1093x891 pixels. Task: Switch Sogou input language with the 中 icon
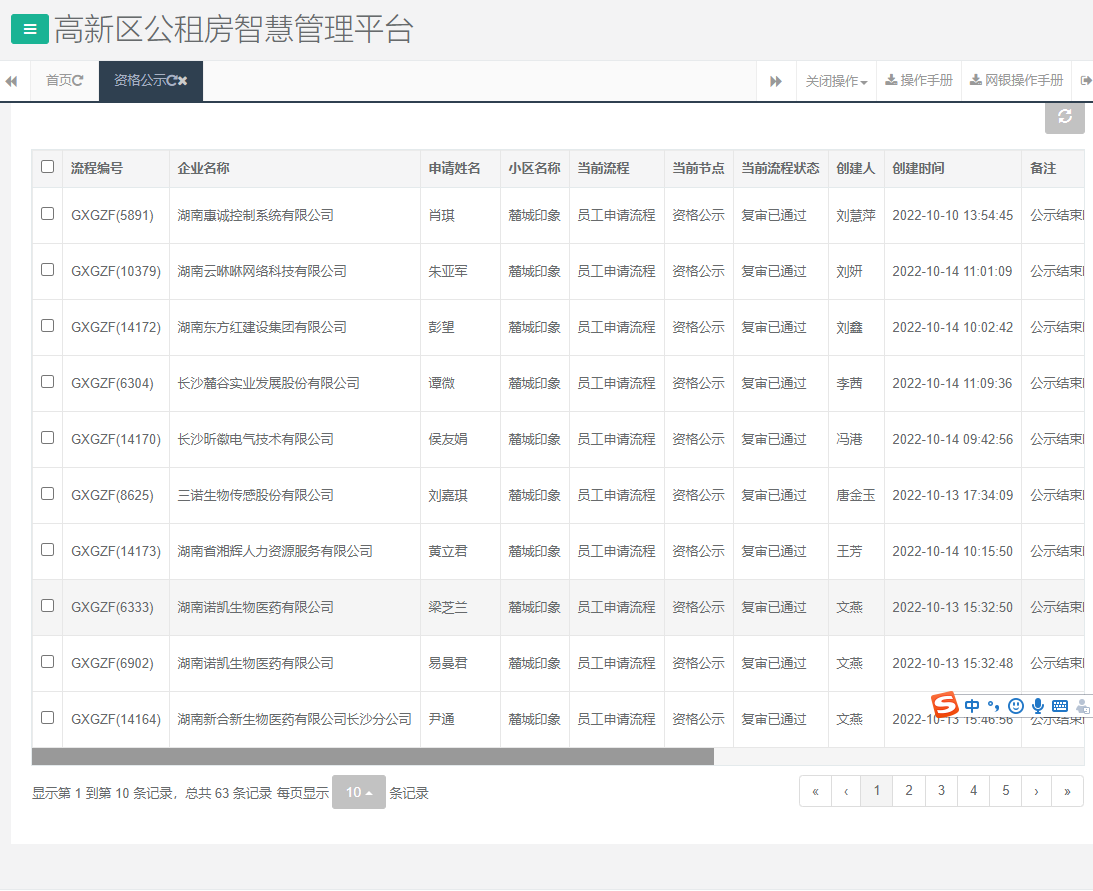click(x=971, y=705)
